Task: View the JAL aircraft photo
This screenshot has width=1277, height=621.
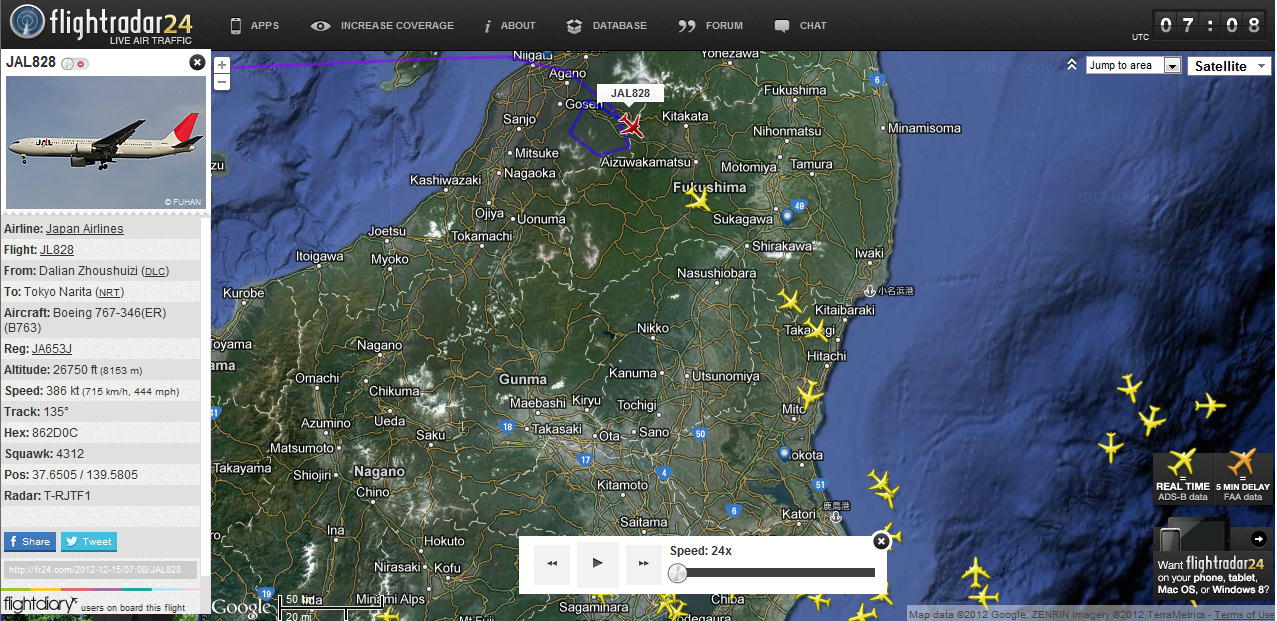Action: coord(105,142)
